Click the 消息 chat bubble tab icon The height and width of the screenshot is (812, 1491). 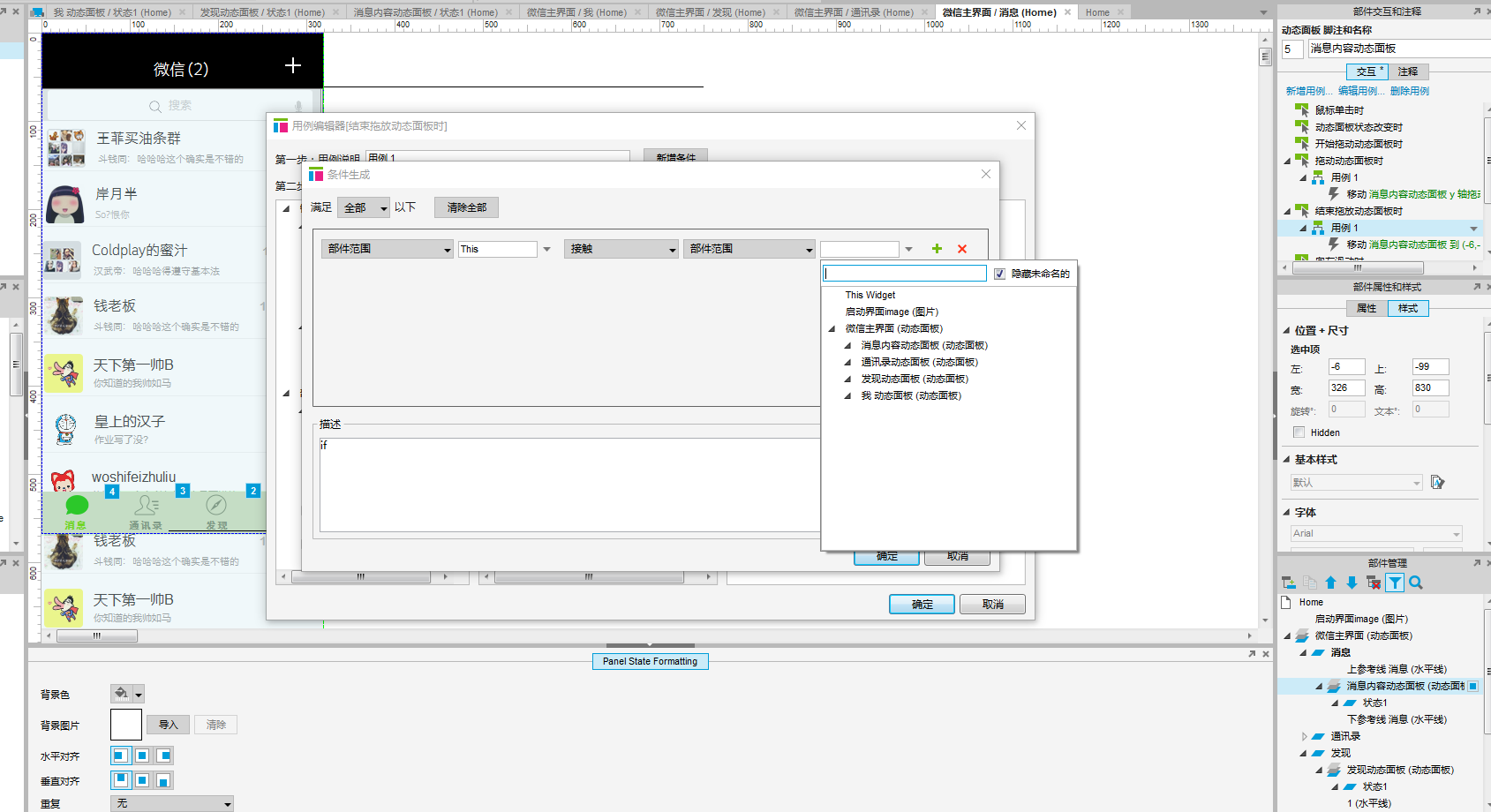click(x=77, y=505)
